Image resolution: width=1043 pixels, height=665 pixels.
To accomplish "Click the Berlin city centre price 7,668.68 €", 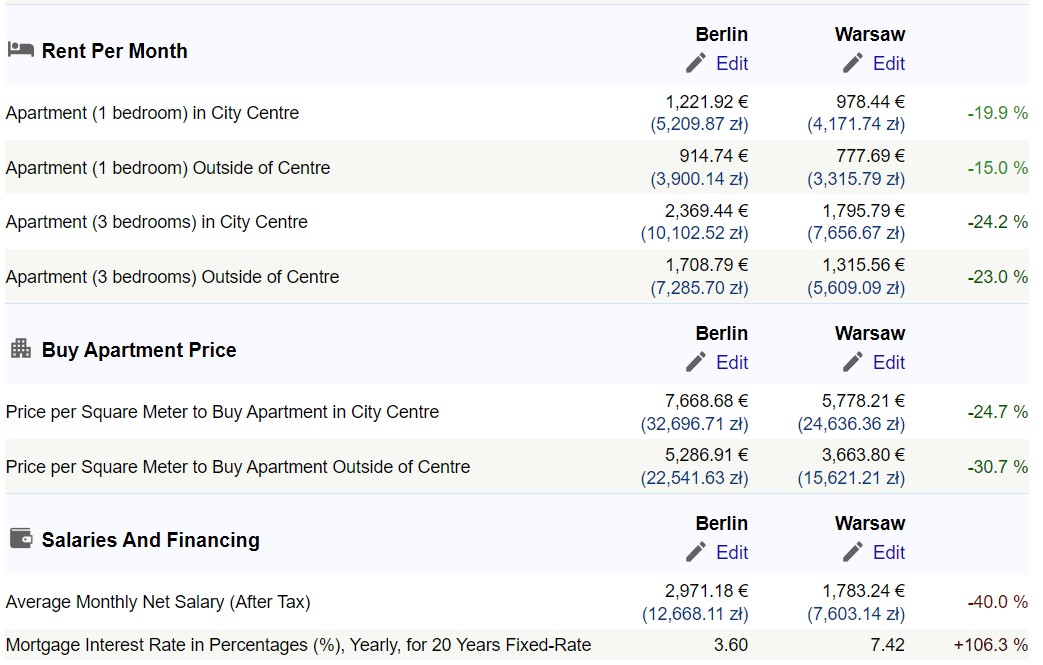I will click(706, 401).
